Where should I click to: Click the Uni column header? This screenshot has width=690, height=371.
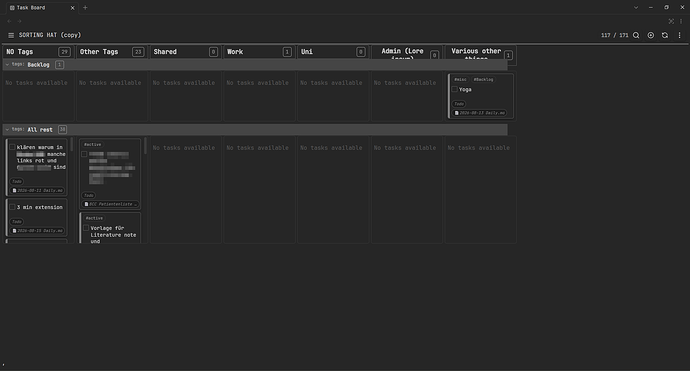333,52
